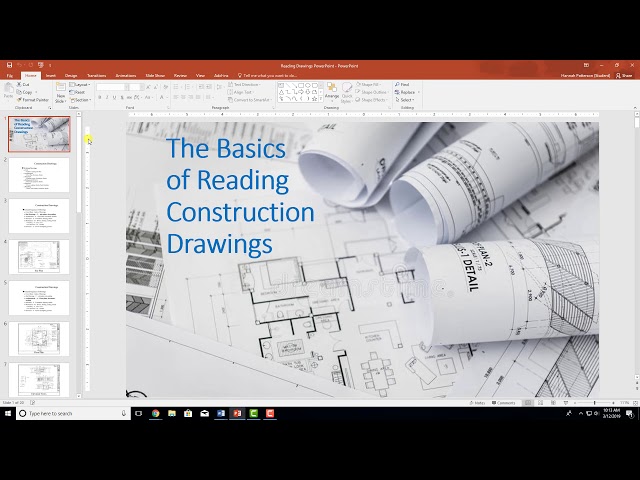Click the Tell me what you want box
The width and height of the screenshot is (640, 480).
(x=267, y=76)
